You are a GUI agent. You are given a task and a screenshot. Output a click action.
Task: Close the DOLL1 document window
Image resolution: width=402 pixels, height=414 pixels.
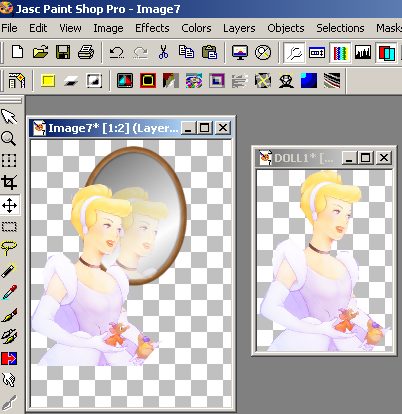384,158
